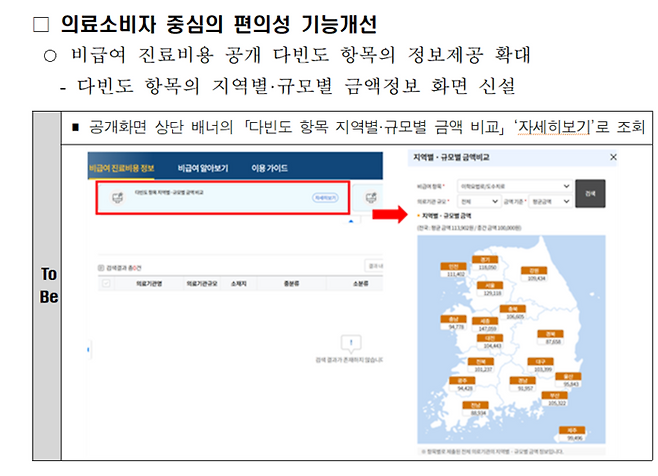The image size is (658, 476).
Task: Open the 의료기관 규모 dropdown showing 전체
Action: pyautogui.click(x=478, y=202)
